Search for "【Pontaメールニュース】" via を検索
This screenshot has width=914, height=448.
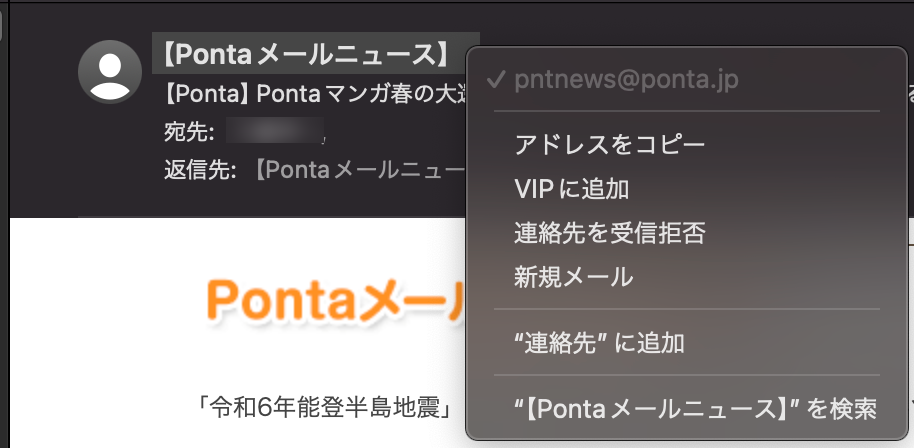point(695,408)
